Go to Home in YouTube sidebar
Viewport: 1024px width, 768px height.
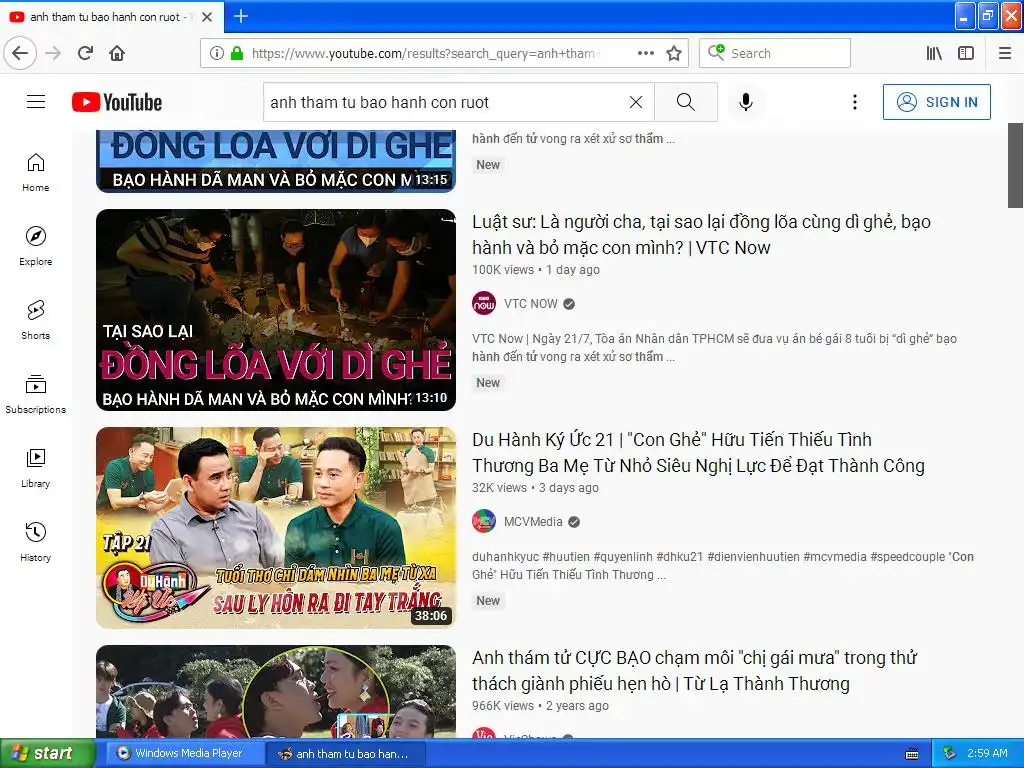[x=35, y=172]
